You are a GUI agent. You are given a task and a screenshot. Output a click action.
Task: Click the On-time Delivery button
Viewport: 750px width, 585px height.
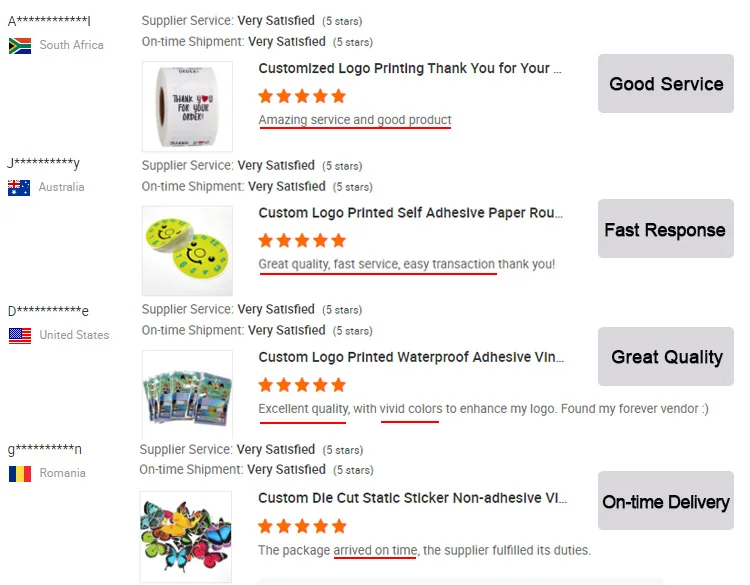coord(665,501)
